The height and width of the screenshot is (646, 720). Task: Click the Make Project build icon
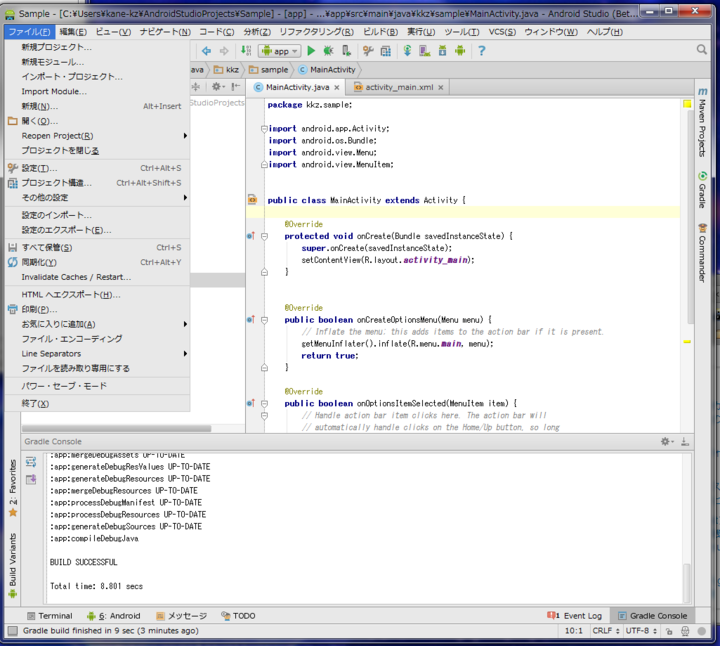pos(246,51)
